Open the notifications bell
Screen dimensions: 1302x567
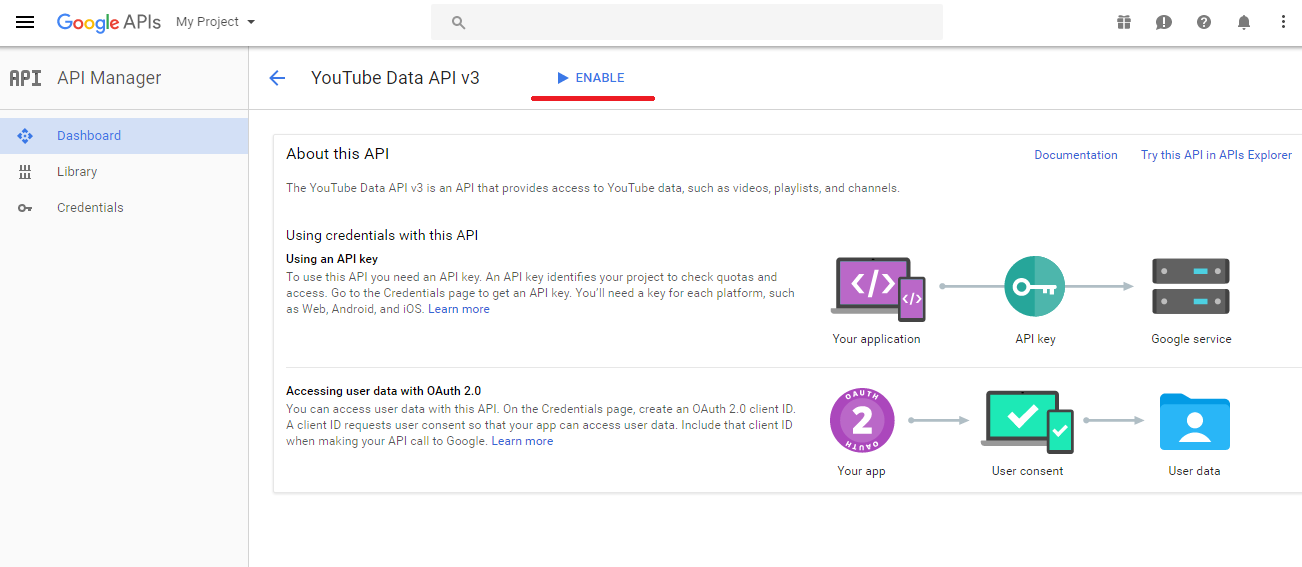(x=1244, y=22)
